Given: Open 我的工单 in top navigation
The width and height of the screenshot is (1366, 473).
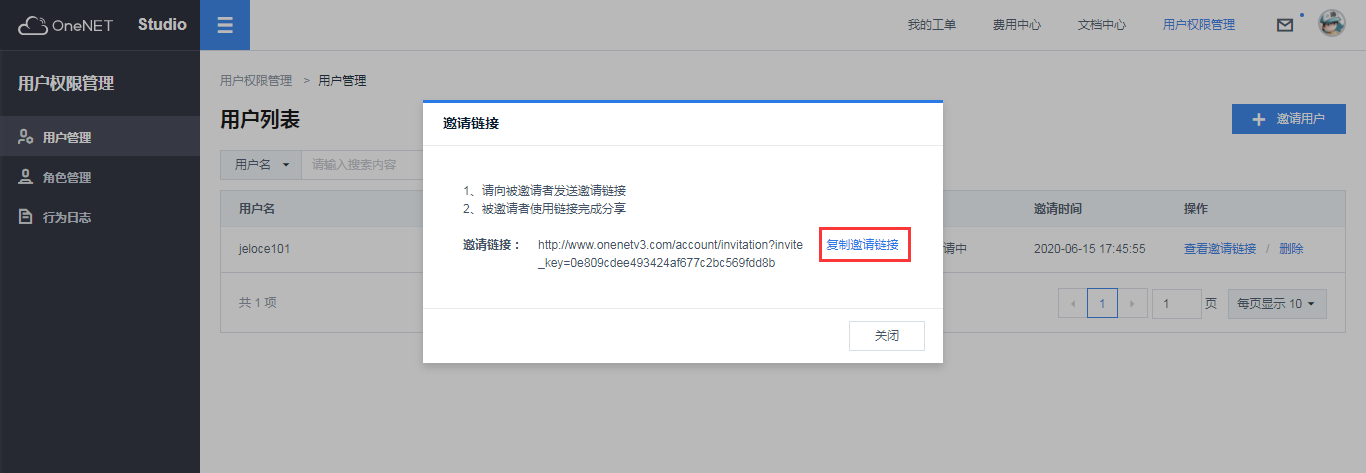Looking at the screenshot, I should pos(932,25).
